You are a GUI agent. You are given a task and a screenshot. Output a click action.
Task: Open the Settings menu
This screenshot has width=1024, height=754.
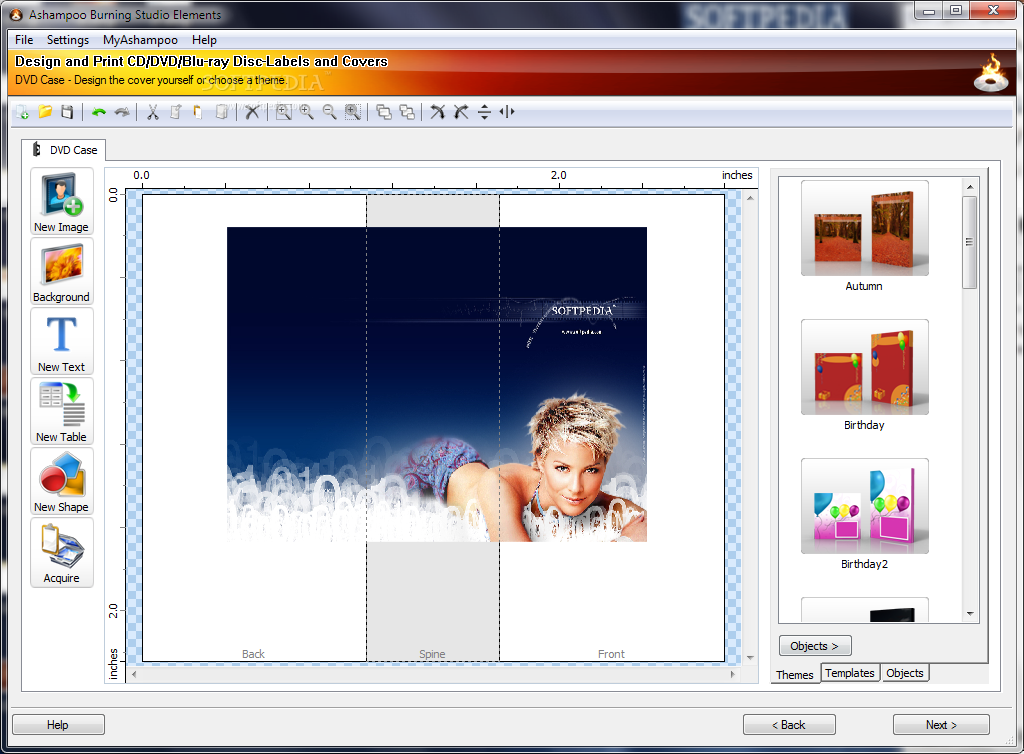pyautogui.click(x=68, y=40)
